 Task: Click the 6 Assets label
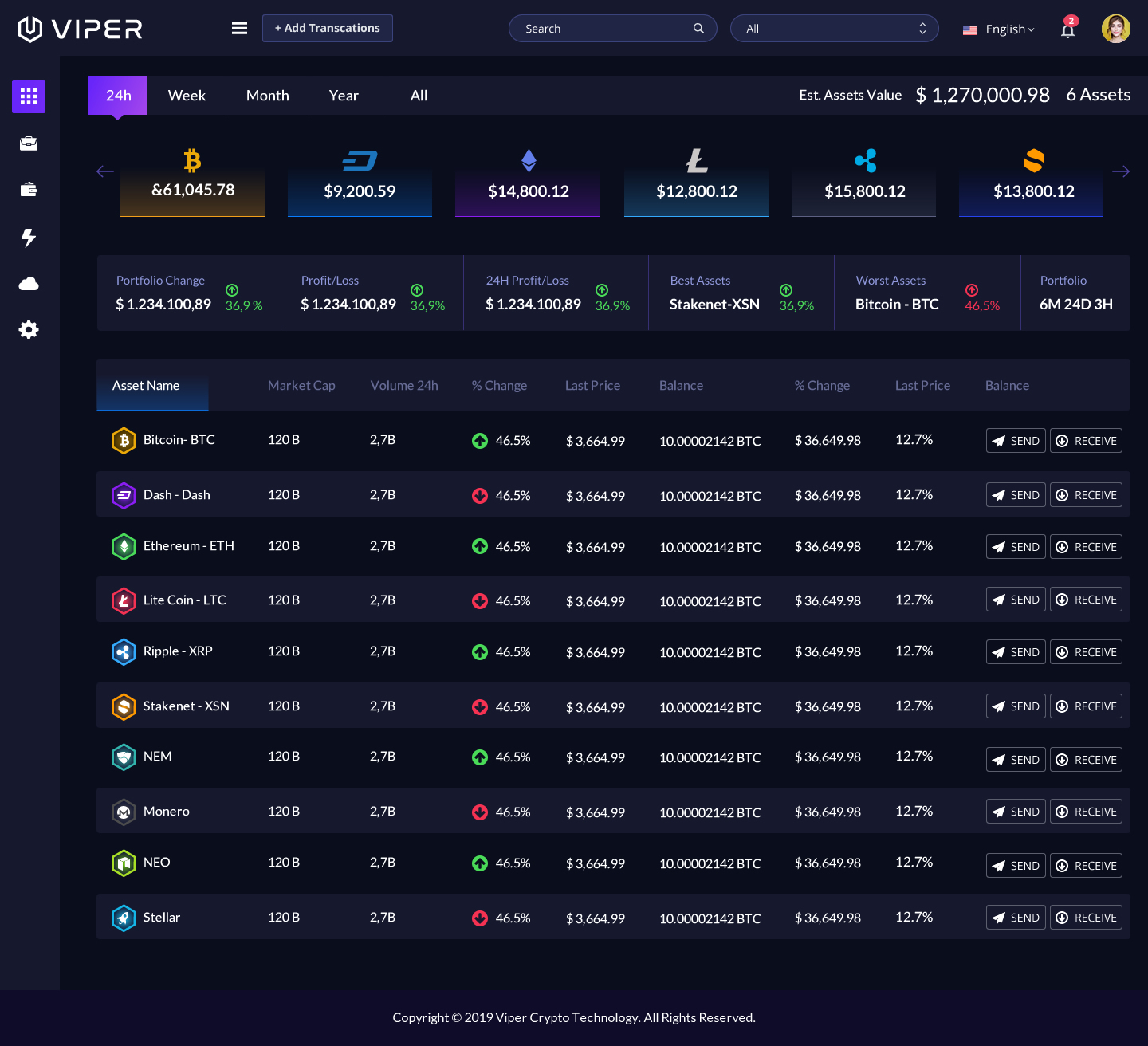pyautogui.click(x=1099, y=95)
